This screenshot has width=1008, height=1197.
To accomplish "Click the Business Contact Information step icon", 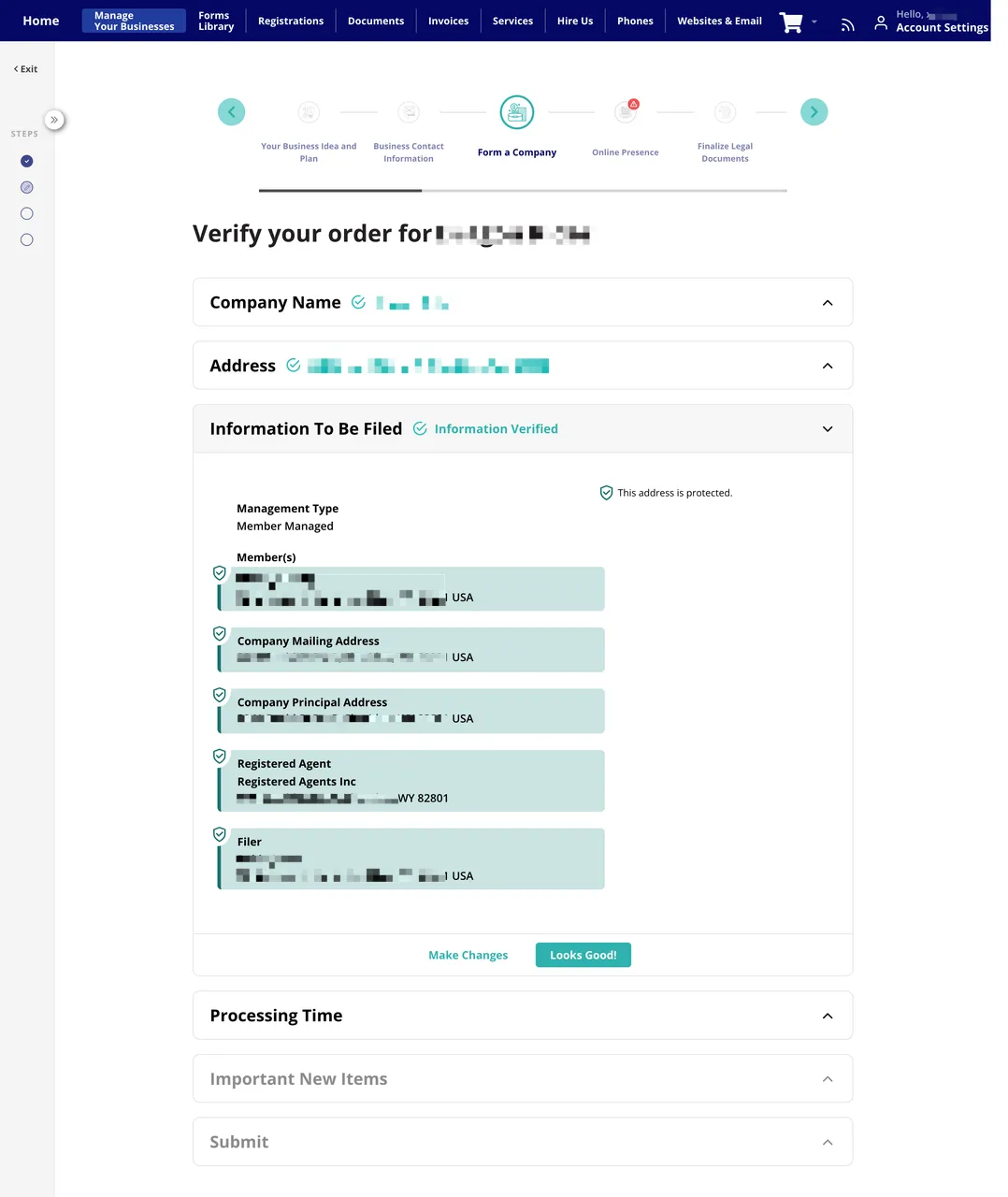I will 409,112.
